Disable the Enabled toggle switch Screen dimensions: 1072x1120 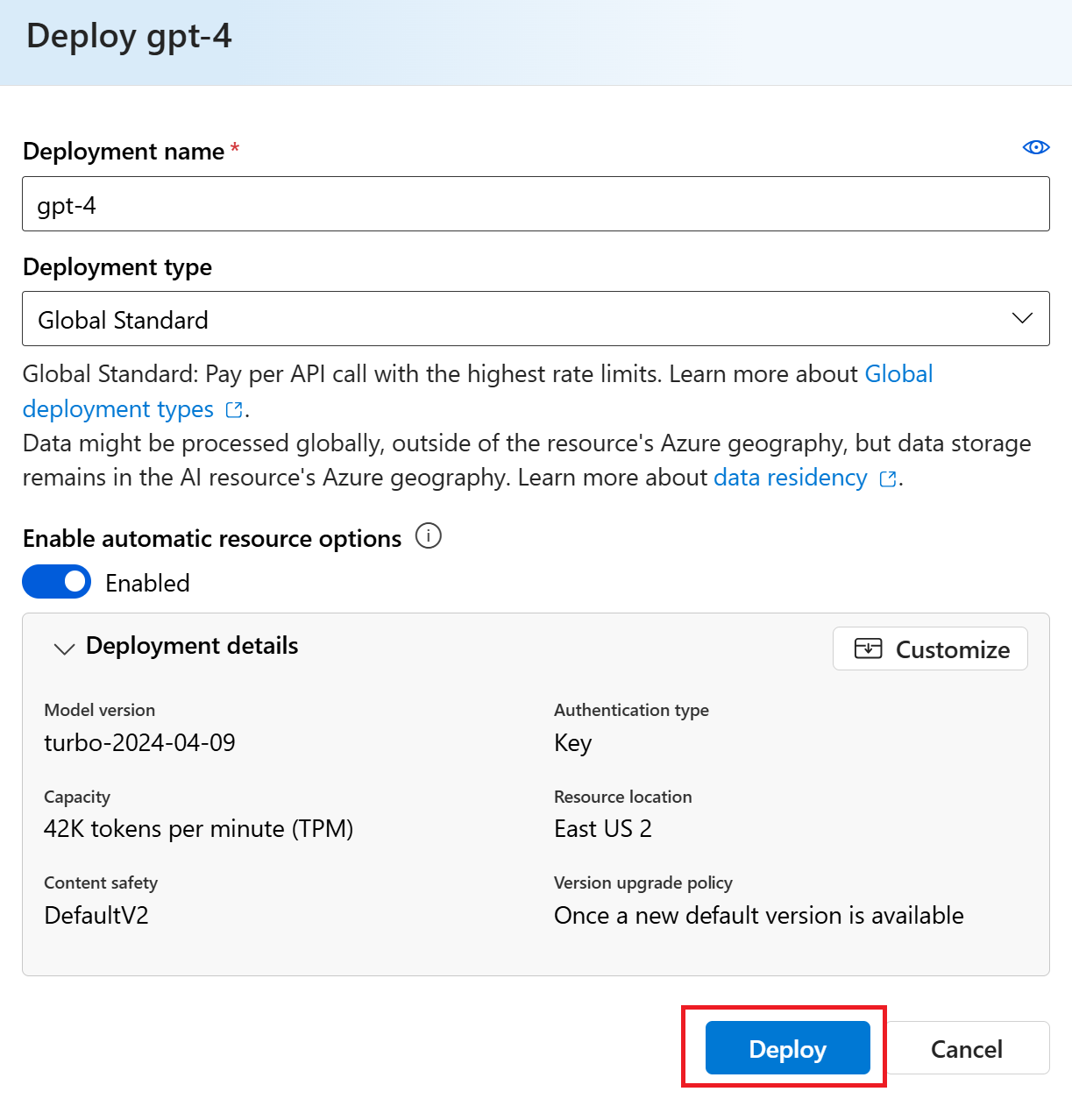point(56,581)
